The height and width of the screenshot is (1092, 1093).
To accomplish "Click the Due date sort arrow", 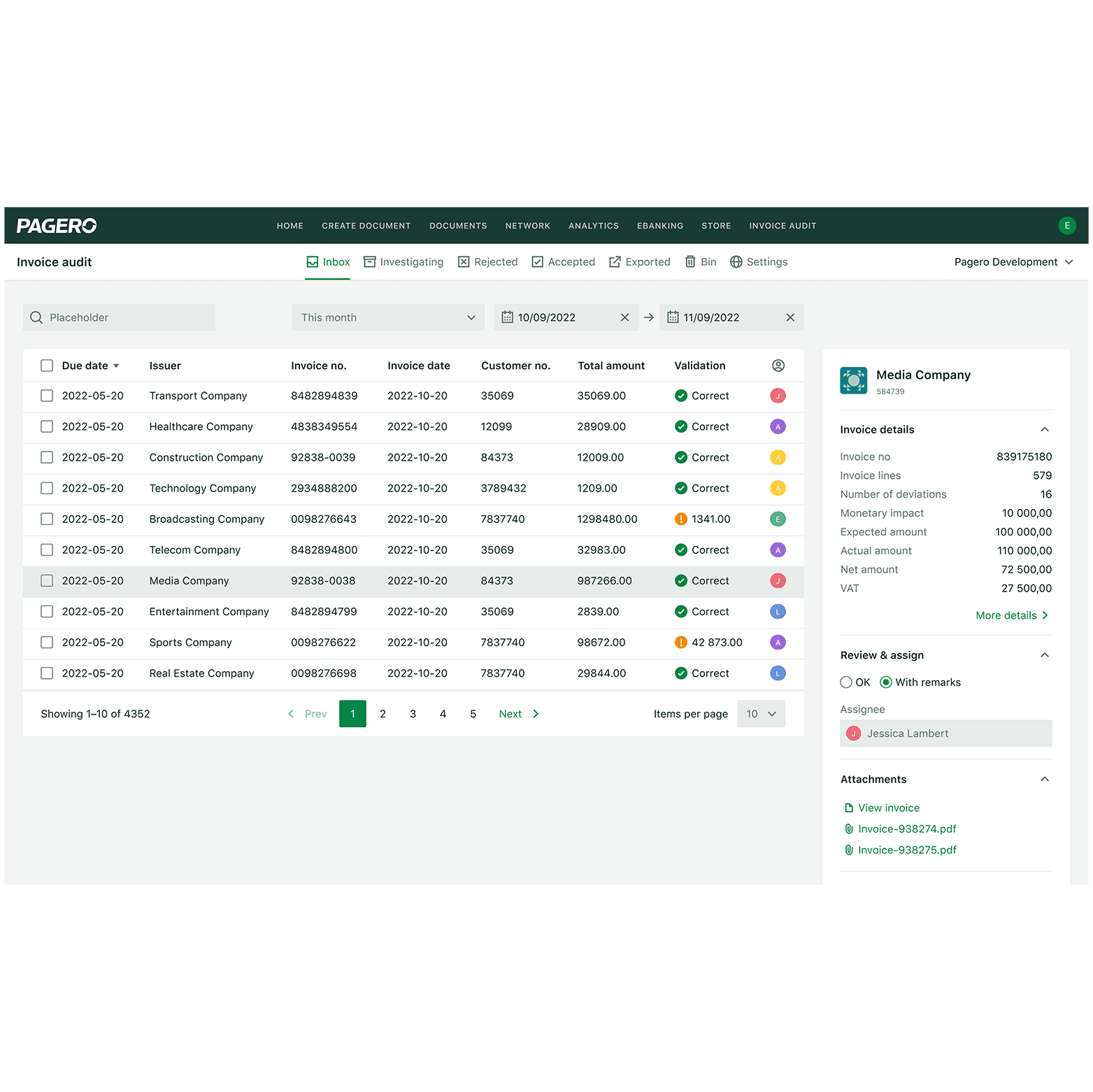I will pos(116,365).
